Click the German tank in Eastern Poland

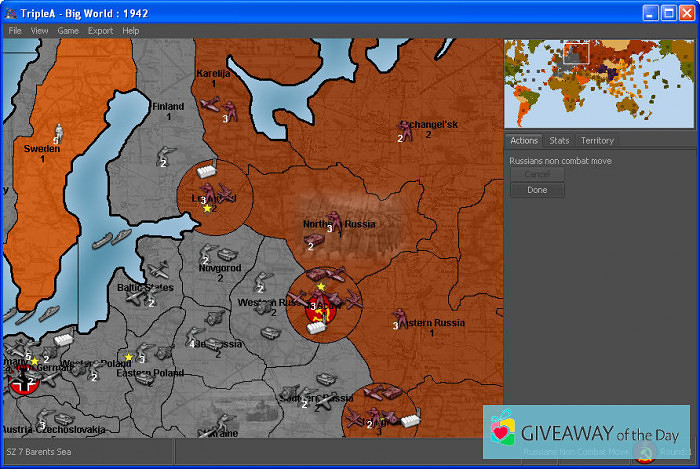(x=146, y=377)
